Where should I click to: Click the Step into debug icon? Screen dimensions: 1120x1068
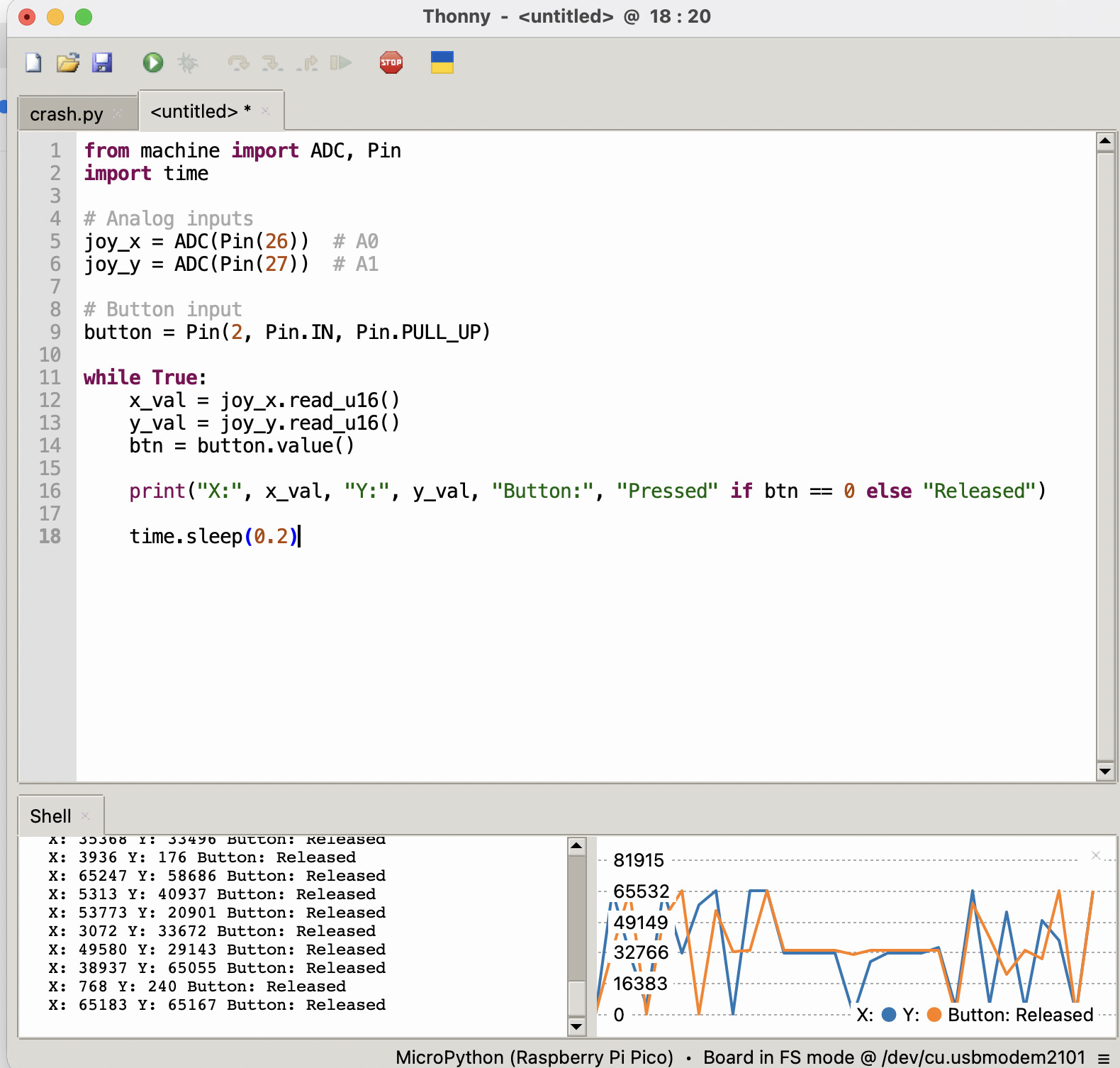pyautogui.click(x=272, y=63)
